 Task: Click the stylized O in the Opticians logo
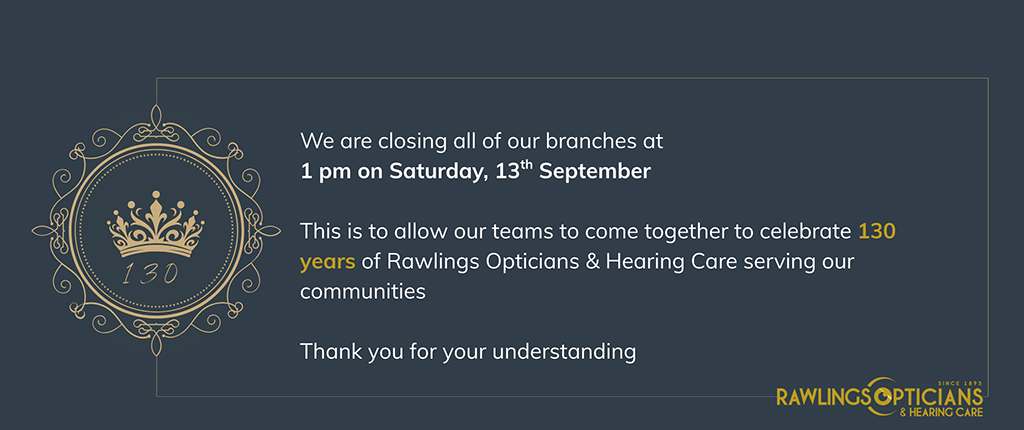pos(884,397)
